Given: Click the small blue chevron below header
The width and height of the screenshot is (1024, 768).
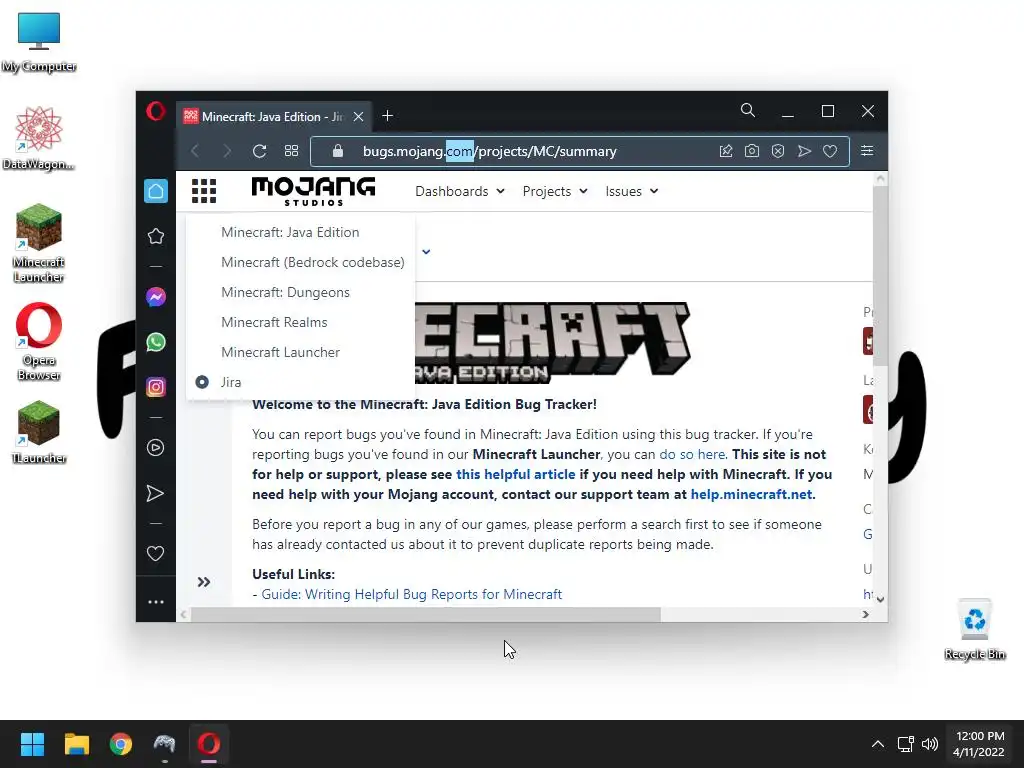Looking at the screenshot, I should (426, 251).
